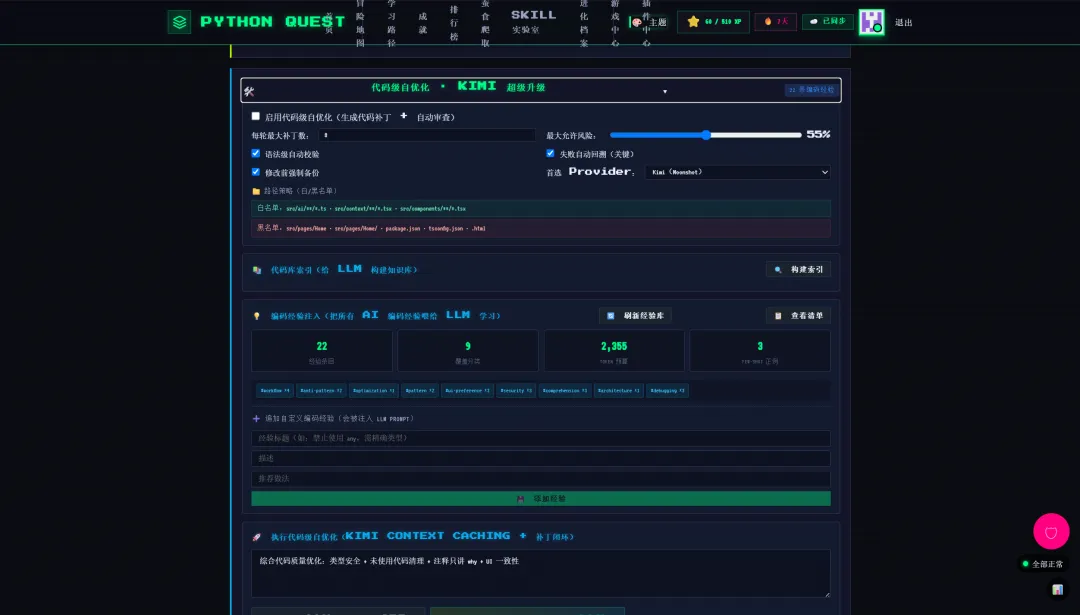Focus the 经验标题 input field

click(541, 438)
